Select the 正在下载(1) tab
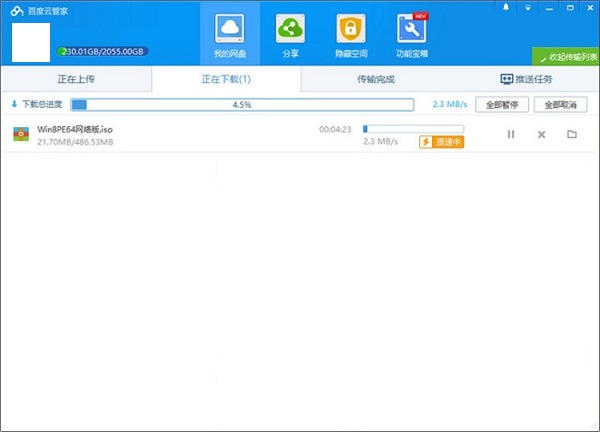Image resolution: width=600 pixels, height=432 pixels. 225,78
